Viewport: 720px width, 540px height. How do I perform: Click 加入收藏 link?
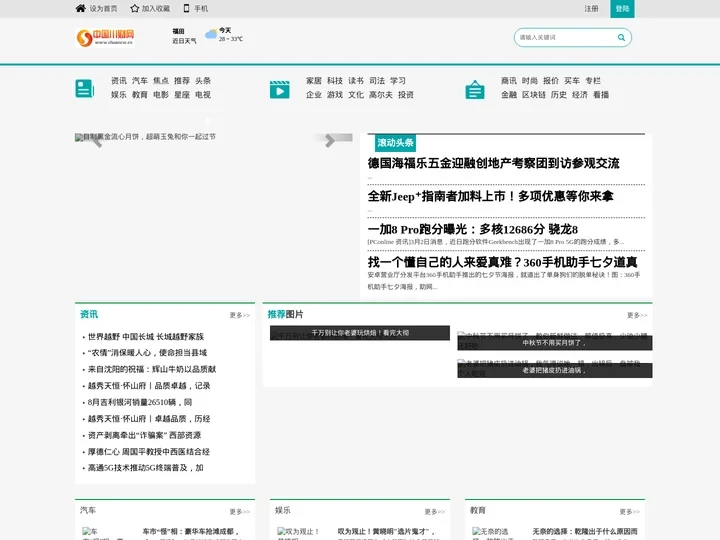156,9
